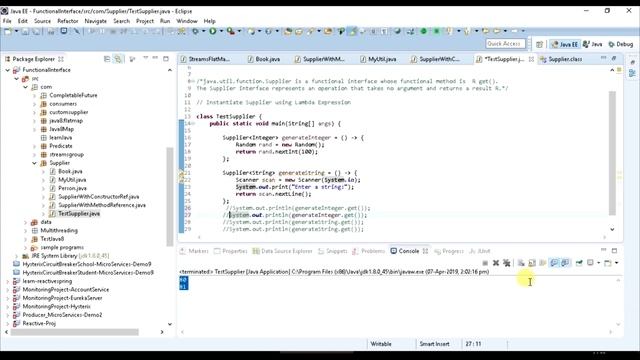Open the Refactor menu
The height and width of the screenshot is (360, 640).
pos(68,21)
